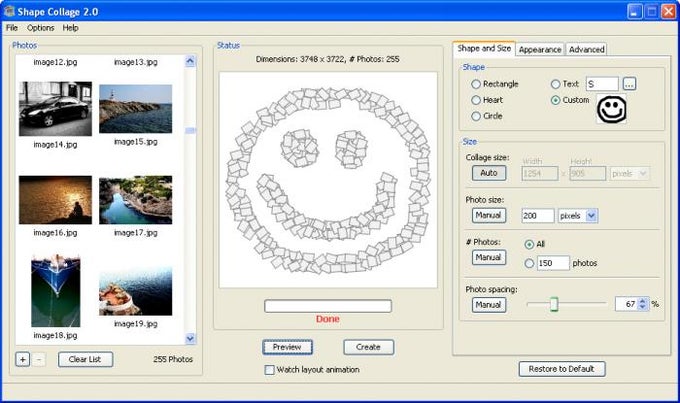Decrease photo spacing with down stepper
The image size is (680, 403).
pos(643,307)
